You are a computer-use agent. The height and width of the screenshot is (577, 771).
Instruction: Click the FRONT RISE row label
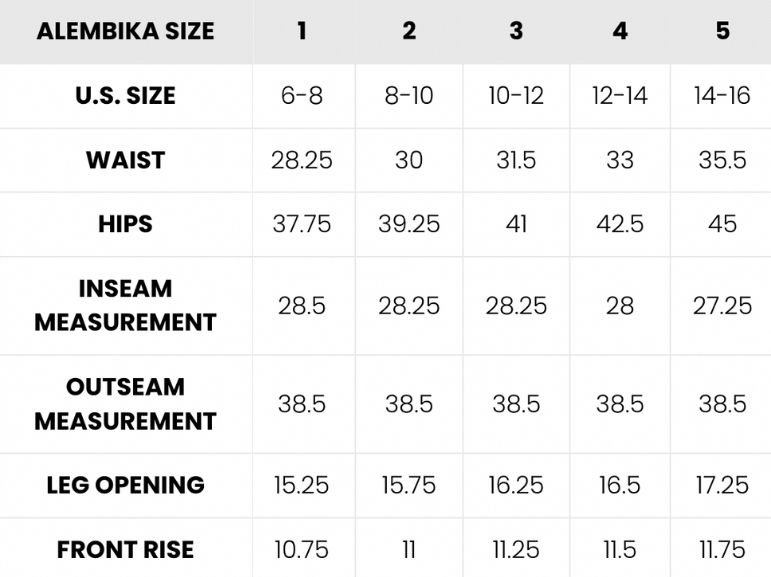coord(126,549)
